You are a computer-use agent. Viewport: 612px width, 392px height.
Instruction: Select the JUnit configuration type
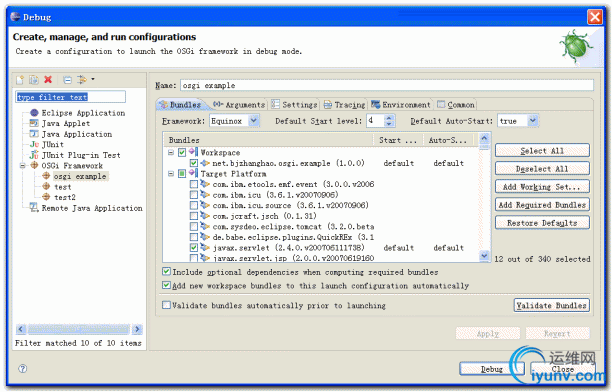pyautogui.click(x=53, y=144)
